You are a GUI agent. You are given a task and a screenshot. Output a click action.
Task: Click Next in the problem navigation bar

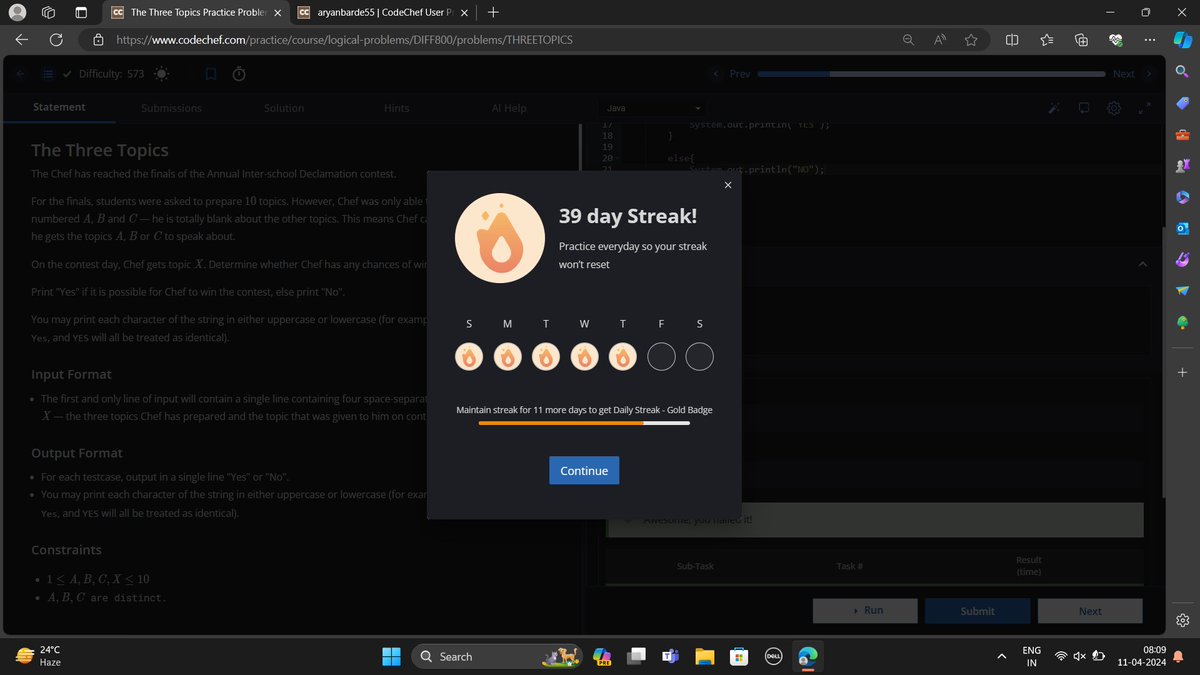pos(1132,74)
